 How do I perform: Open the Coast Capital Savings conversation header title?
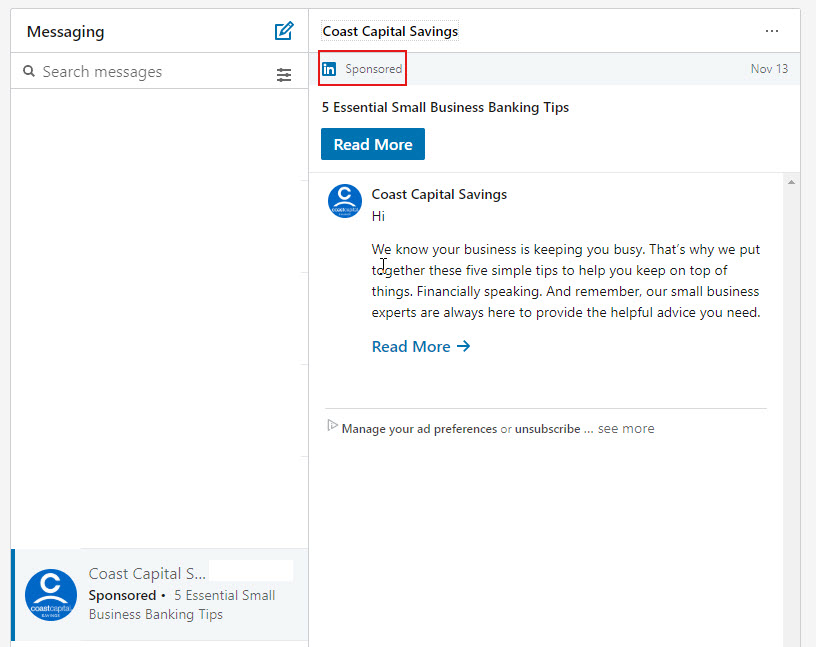[390, 31]
